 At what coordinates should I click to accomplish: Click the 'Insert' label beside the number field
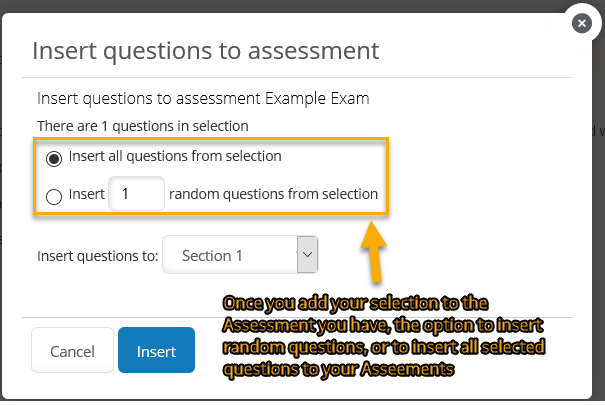[87, 194]
